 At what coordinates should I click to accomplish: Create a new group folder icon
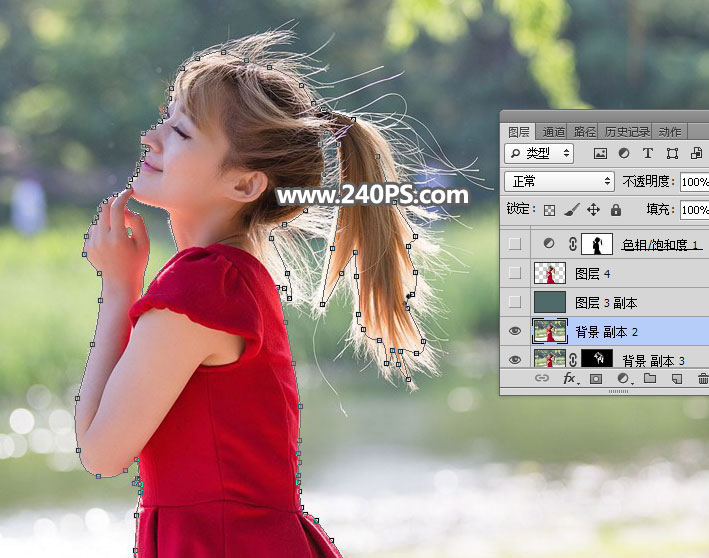650,378
